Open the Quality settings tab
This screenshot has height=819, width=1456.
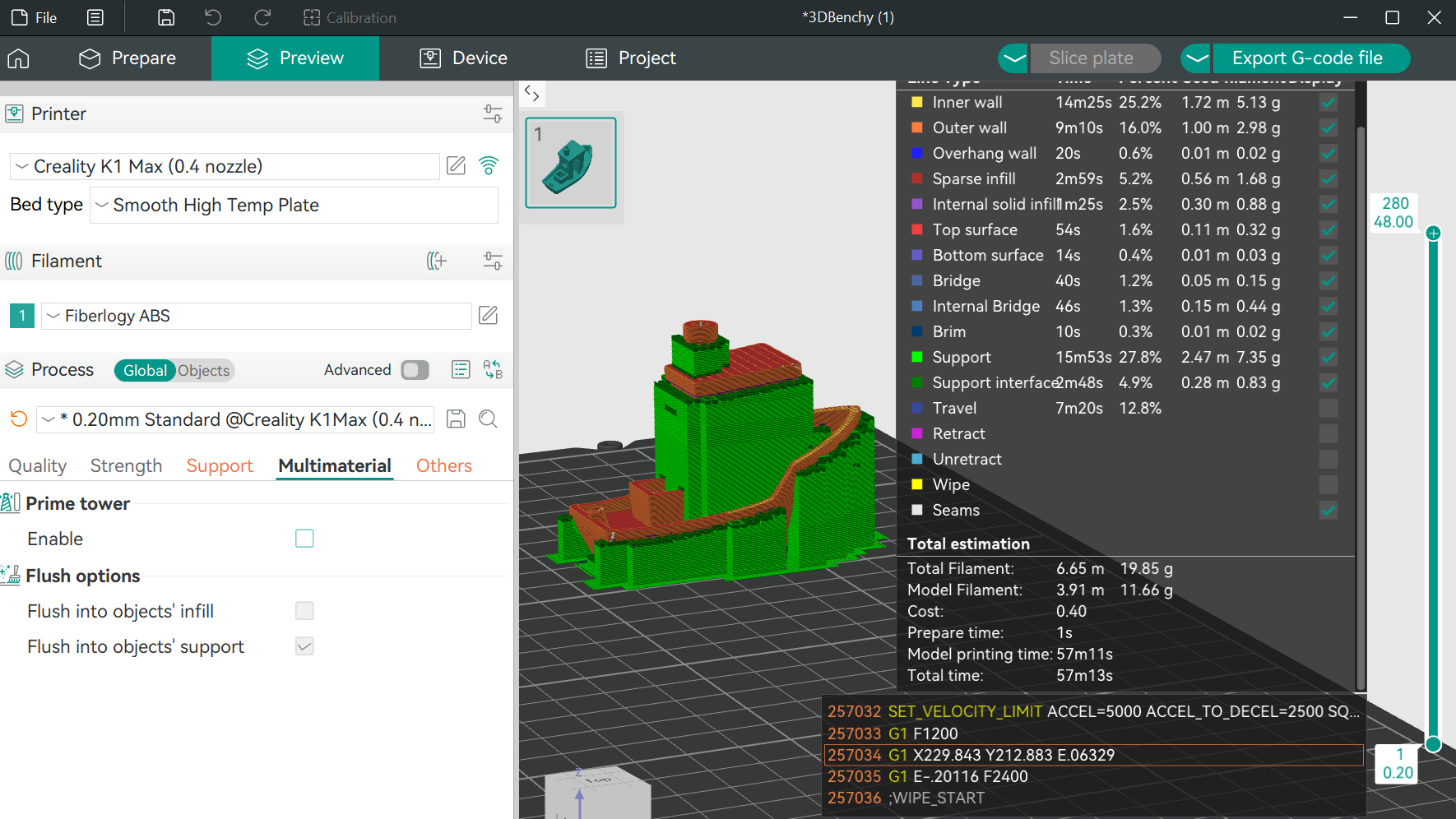pos(37,466)
